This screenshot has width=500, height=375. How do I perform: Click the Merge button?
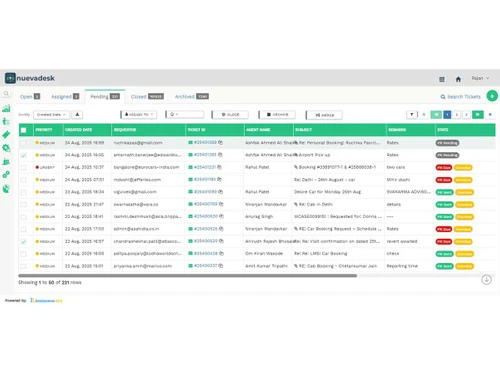coord(324,115)
